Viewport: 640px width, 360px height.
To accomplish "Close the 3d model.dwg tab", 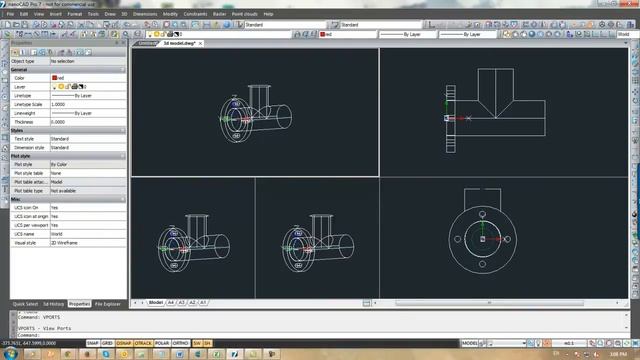I will 200,44.
